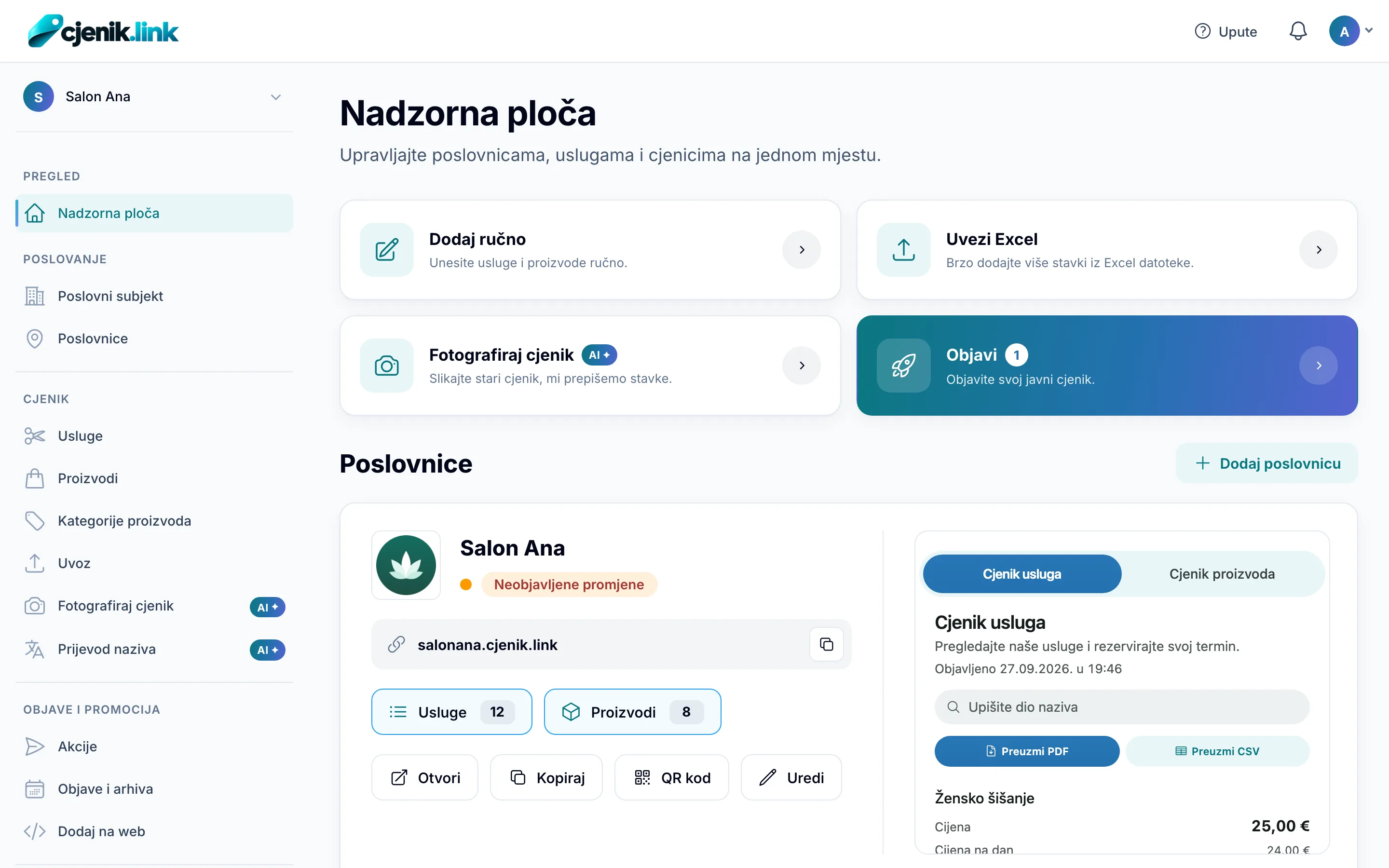Click the Dodaj na web code icon
Viewport: 1389px width, 868px height.
coord(34,831)
